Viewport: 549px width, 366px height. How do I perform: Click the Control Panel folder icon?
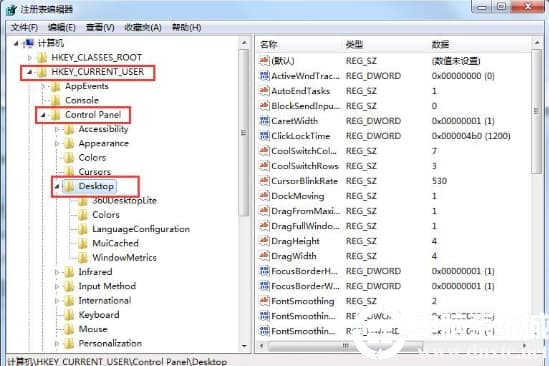pos(55,115)
